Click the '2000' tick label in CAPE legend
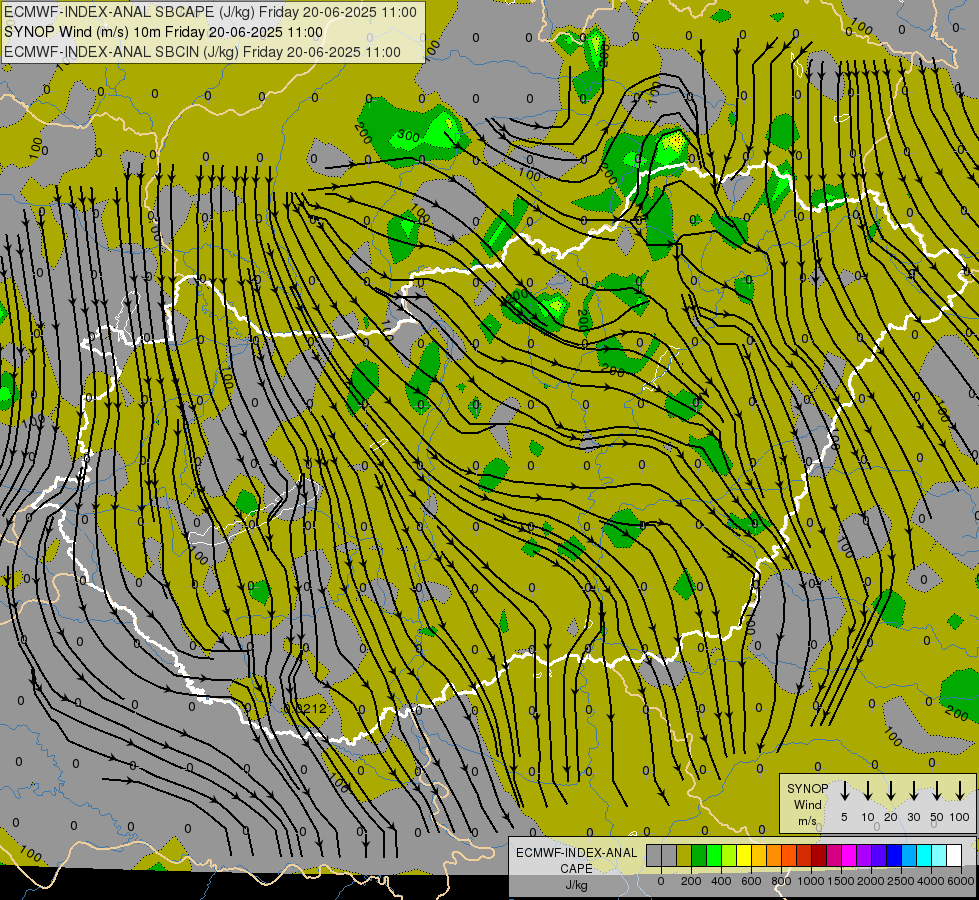 click(871, 881)
